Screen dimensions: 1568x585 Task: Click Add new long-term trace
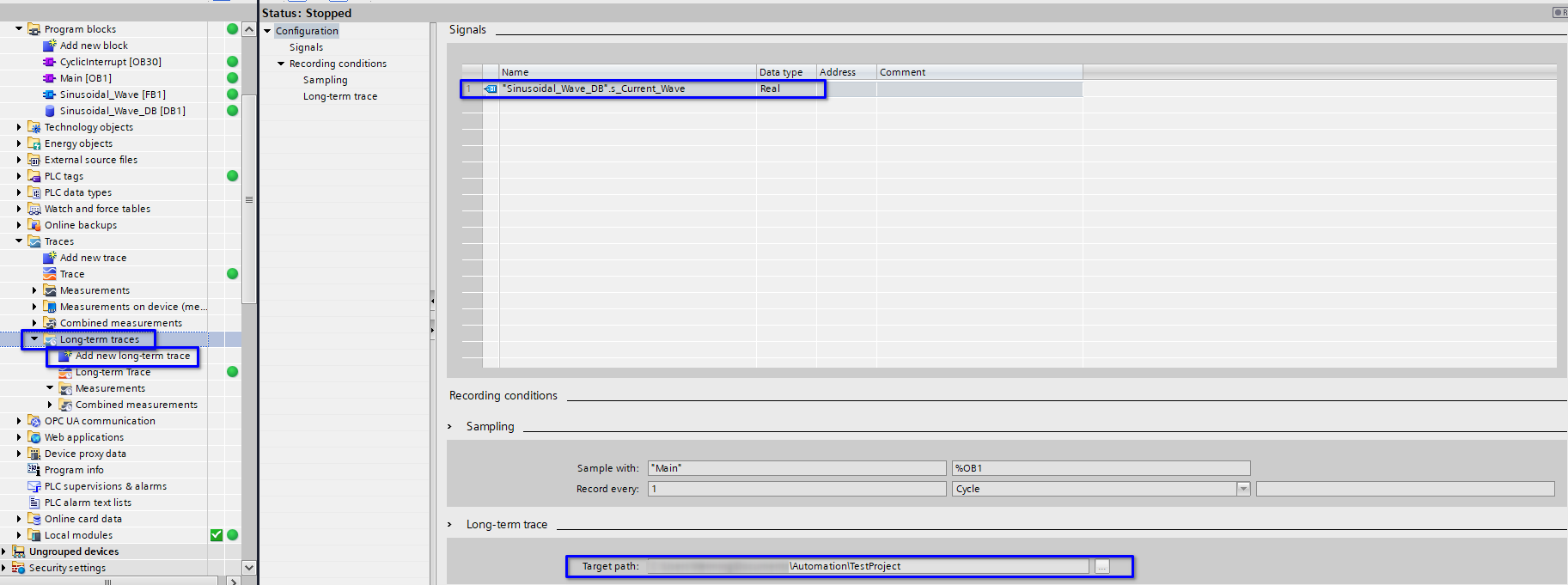(132, 356)
